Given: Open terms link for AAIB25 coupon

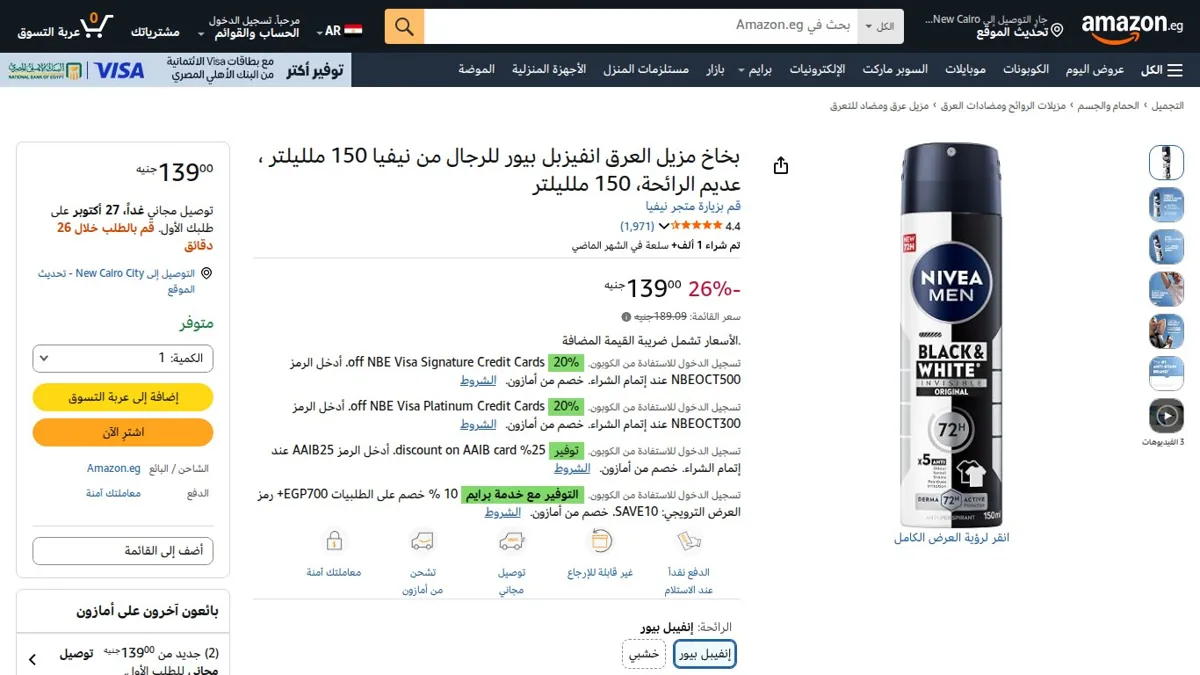Looking at the screenshot, I should click(572, 468).
